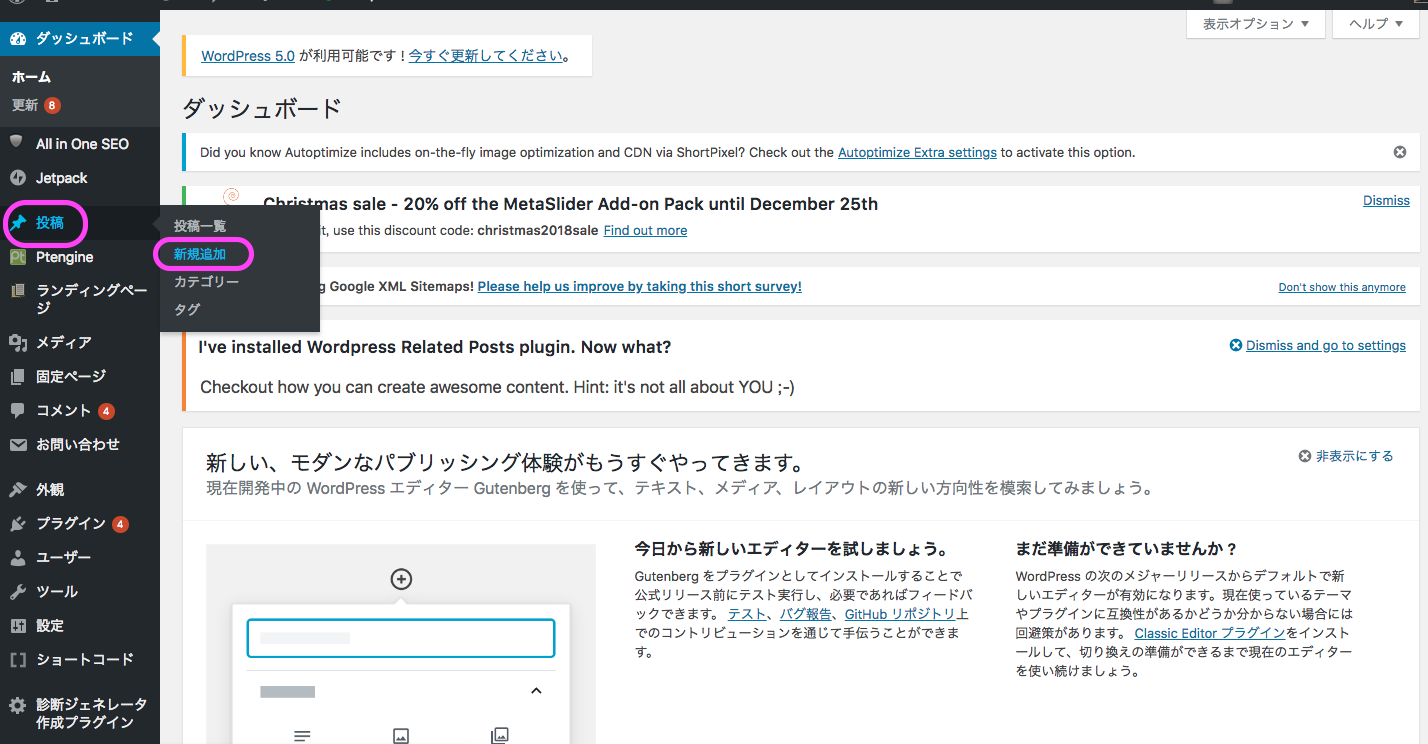Viewport: 1428px width, 744px height.
Task: Click the 外観 paintbrush icon
Action: [x=17, y=490]
